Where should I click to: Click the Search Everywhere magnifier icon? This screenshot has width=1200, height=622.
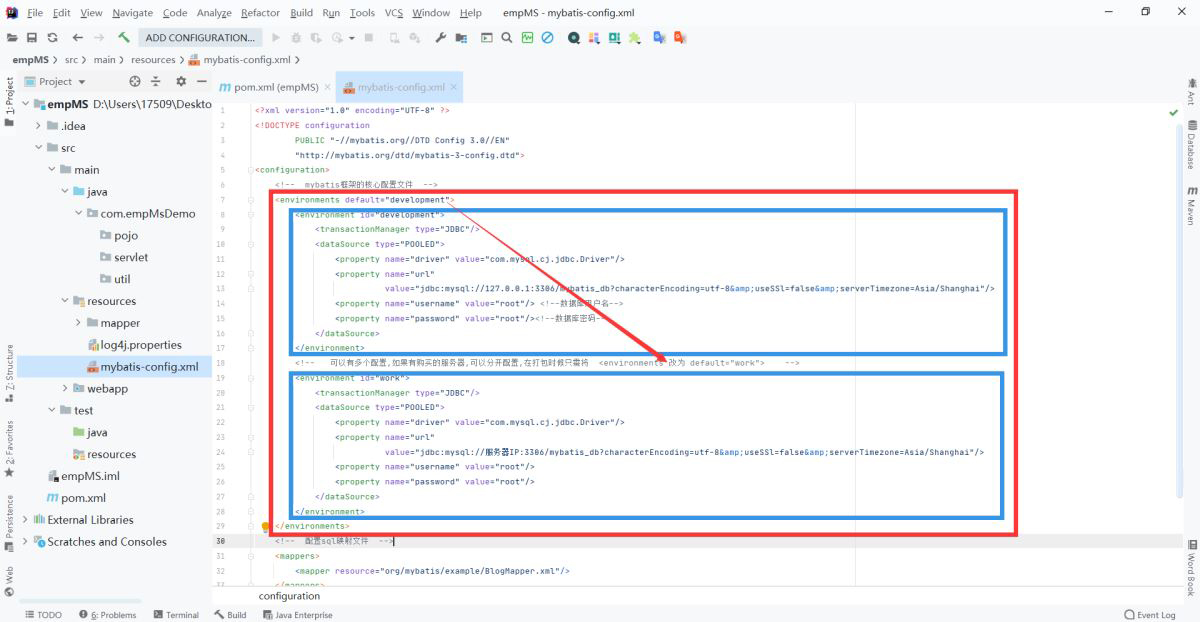(x=507, y=38)
